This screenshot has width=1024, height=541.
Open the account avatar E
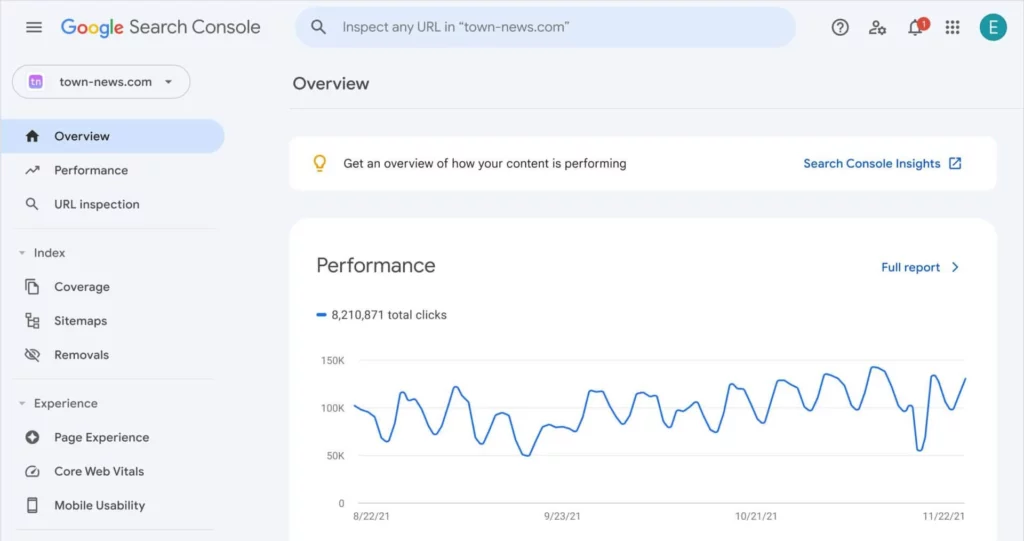pyautogui.click(x=993, y=27)
